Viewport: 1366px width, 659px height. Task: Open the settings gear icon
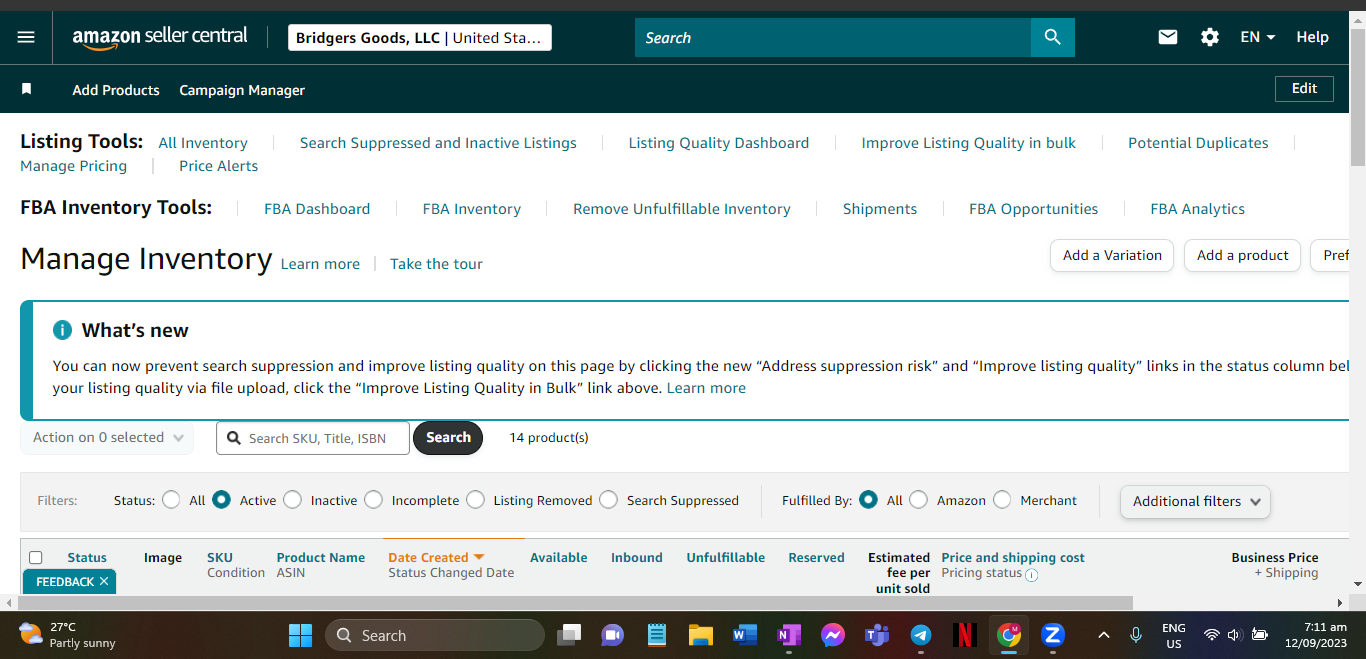pyautogui.click(x=1210, y=37)
